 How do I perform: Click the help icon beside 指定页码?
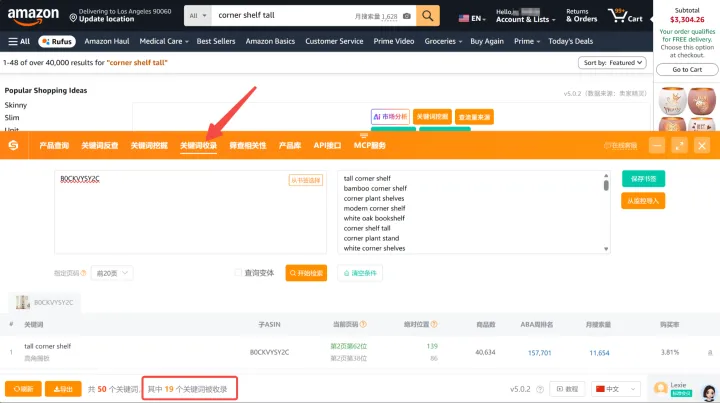point(84,273)
